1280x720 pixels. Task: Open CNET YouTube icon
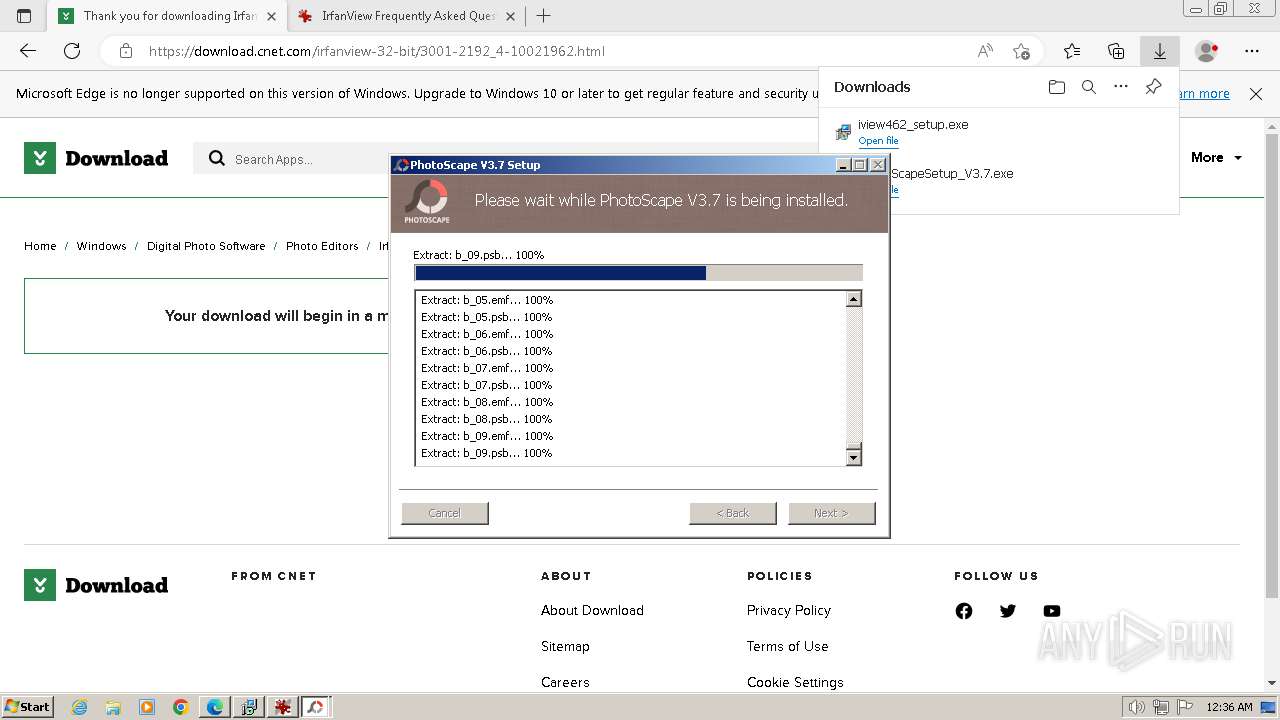click(x=1052, y=611)
